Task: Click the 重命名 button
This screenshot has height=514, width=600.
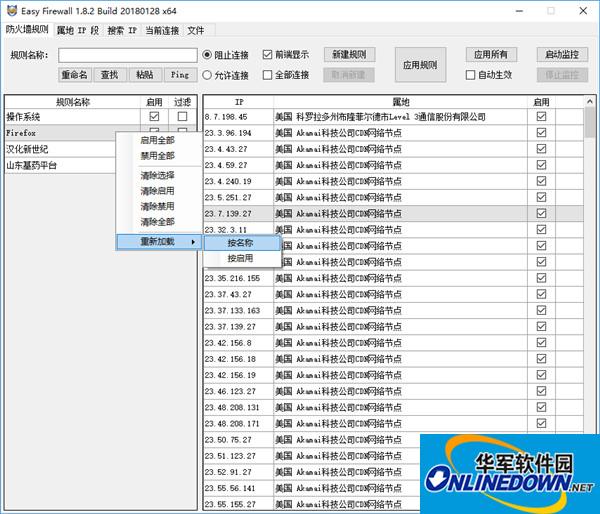Action: pyautogui.click(x=75, y=75)
